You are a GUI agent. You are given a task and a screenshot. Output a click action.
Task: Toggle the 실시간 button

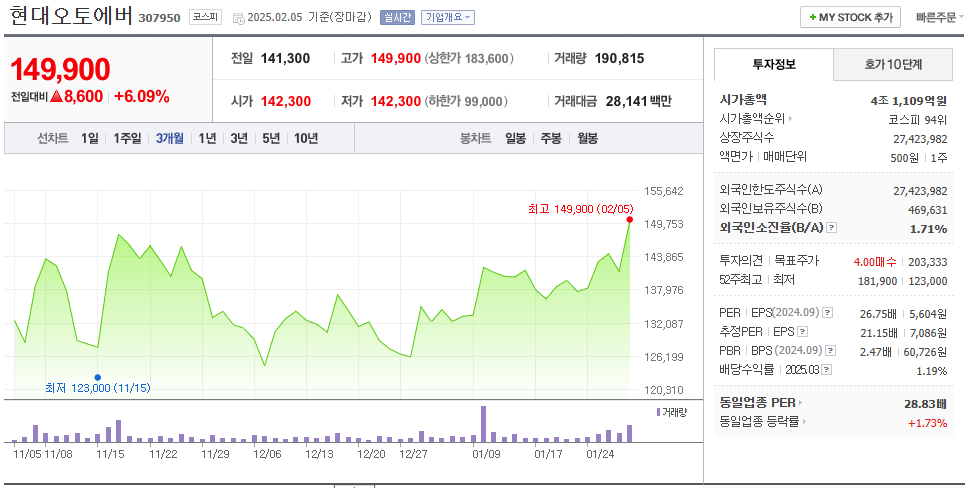click(x=397, y=17)
